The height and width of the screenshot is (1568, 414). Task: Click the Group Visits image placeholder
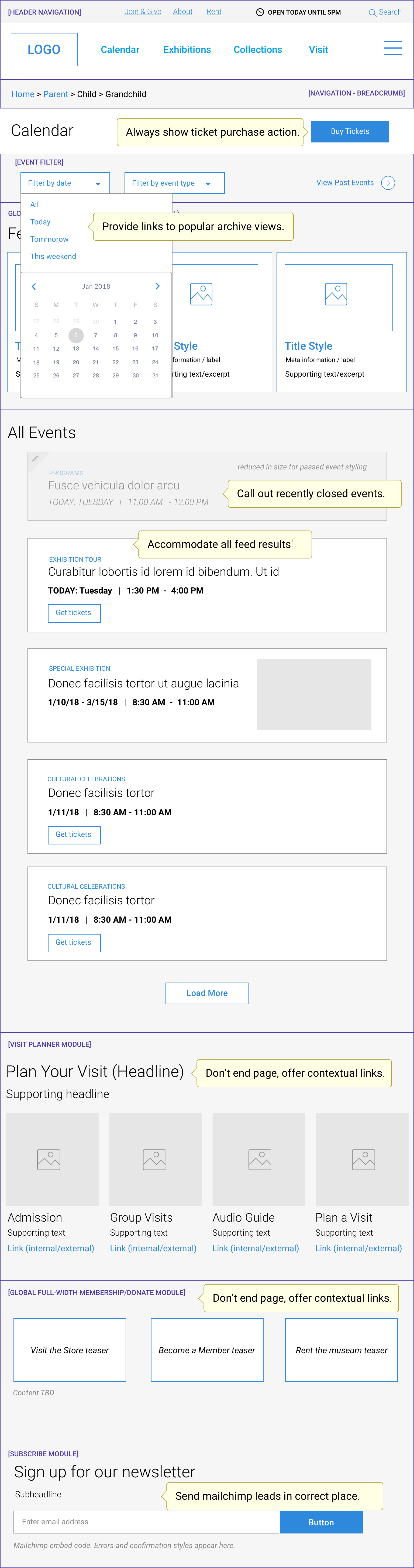click(156, 1159)
